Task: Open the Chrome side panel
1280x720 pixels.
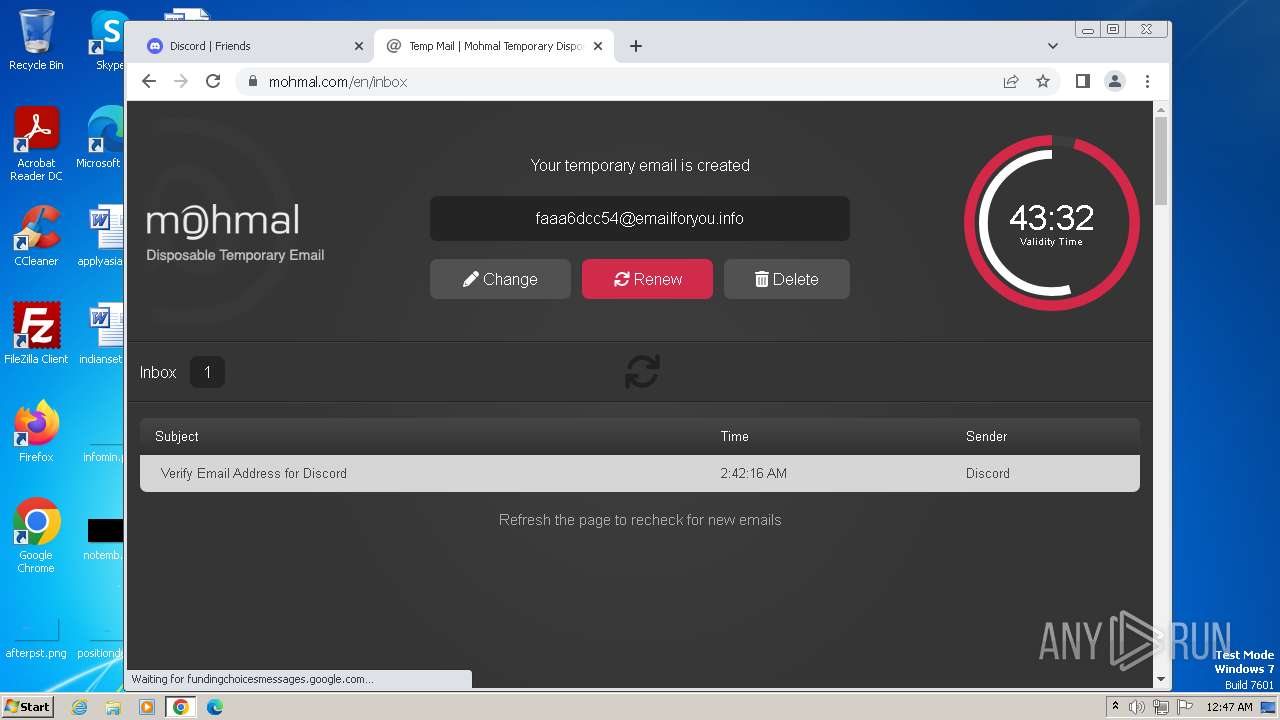Action: [1083, 82]
